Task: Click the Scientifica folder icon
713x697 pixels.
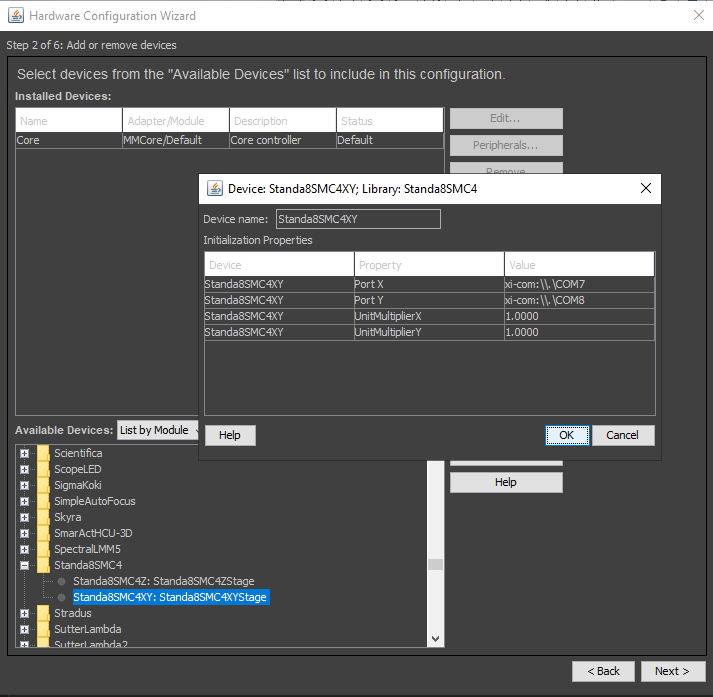Action: tap(43, 453)
